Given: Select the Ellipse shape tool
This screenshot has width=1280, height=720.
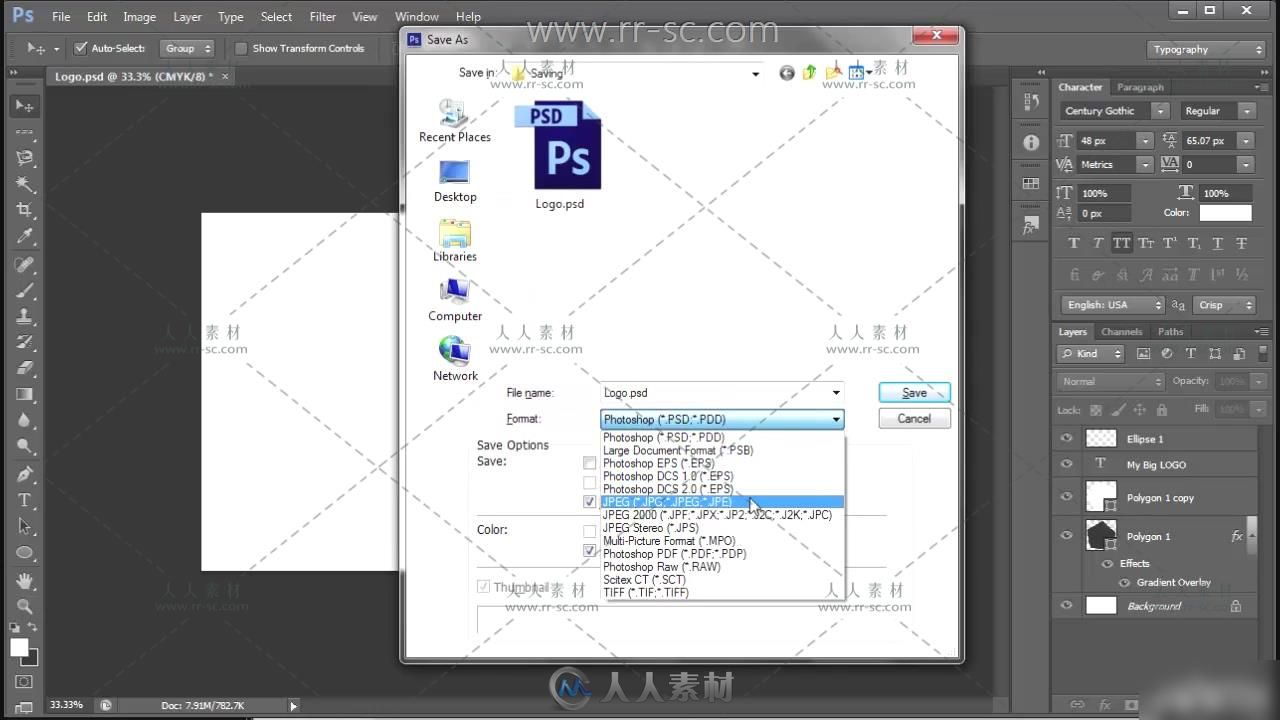Looking at the screenshot, I should tap(24, 553).
